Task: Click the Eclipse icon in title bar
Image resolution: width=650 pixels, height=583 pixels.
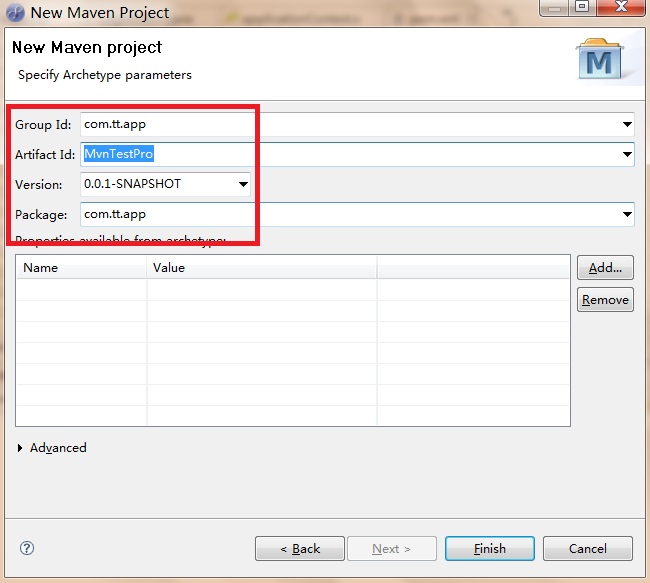Action: [x=15, y=12]
